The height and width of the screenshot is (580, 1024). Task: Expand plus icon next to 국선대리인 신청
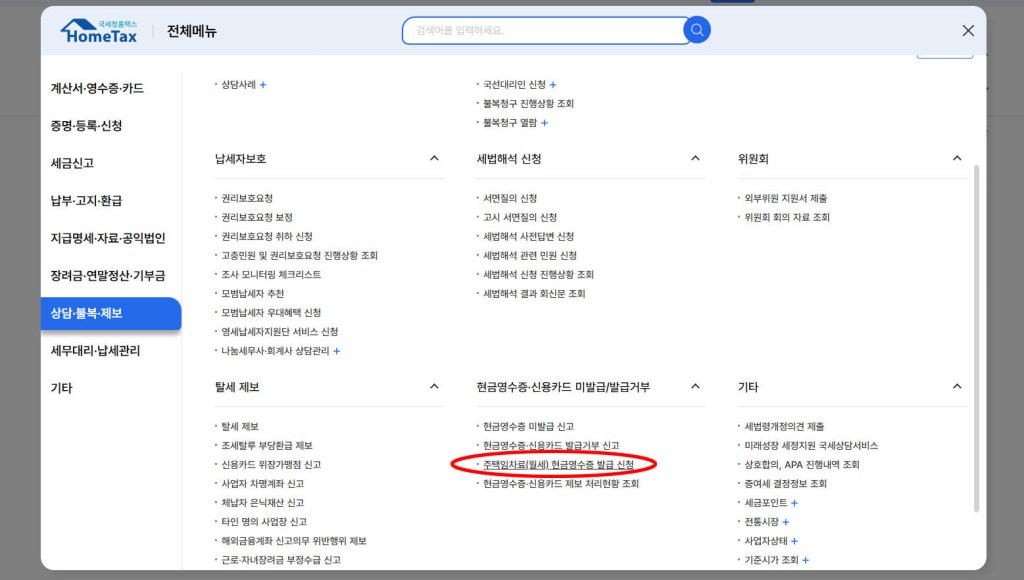coord(553,85)
